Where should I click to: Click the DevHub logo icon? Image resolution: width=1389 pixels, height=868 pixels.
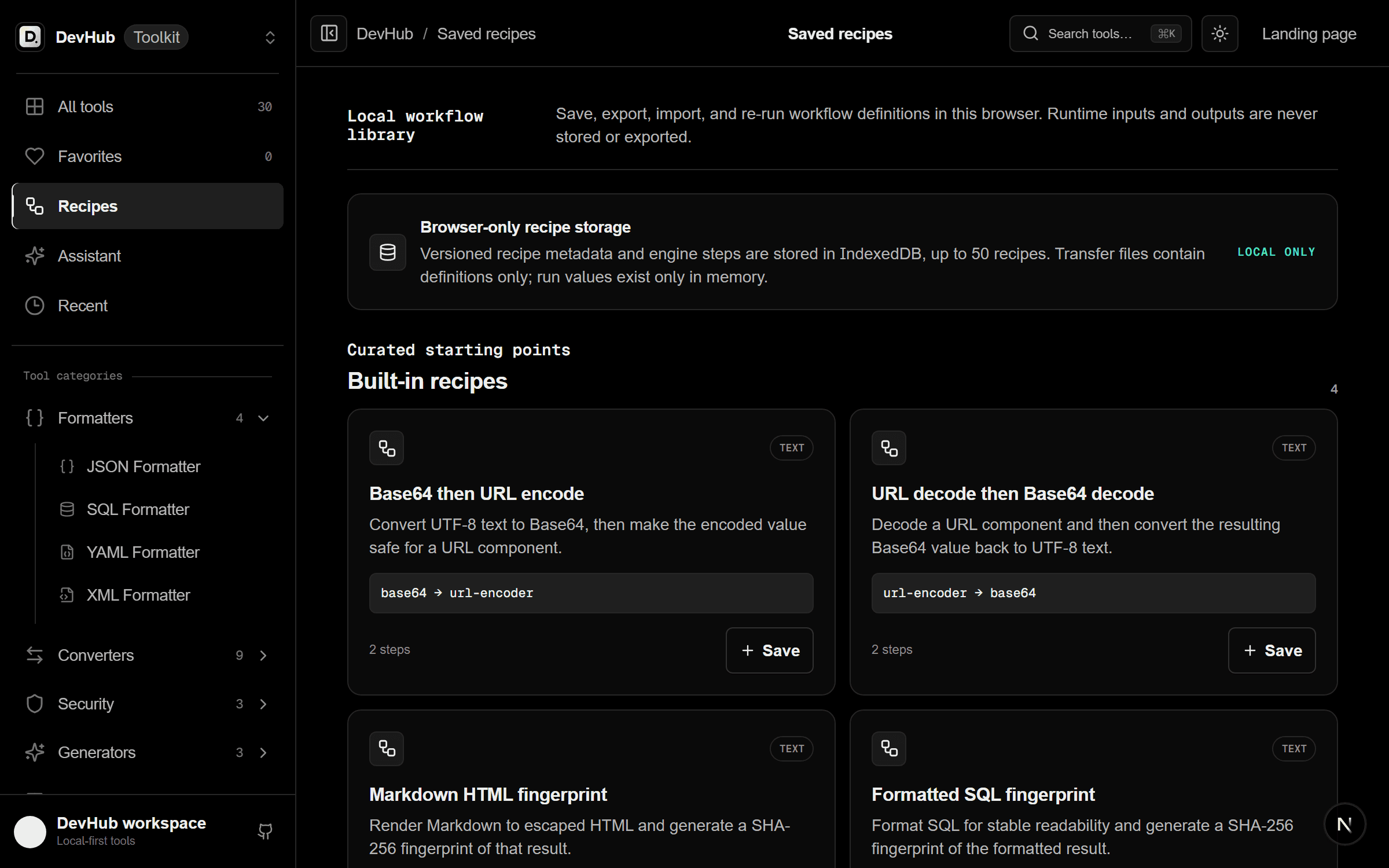pos(30,37)
